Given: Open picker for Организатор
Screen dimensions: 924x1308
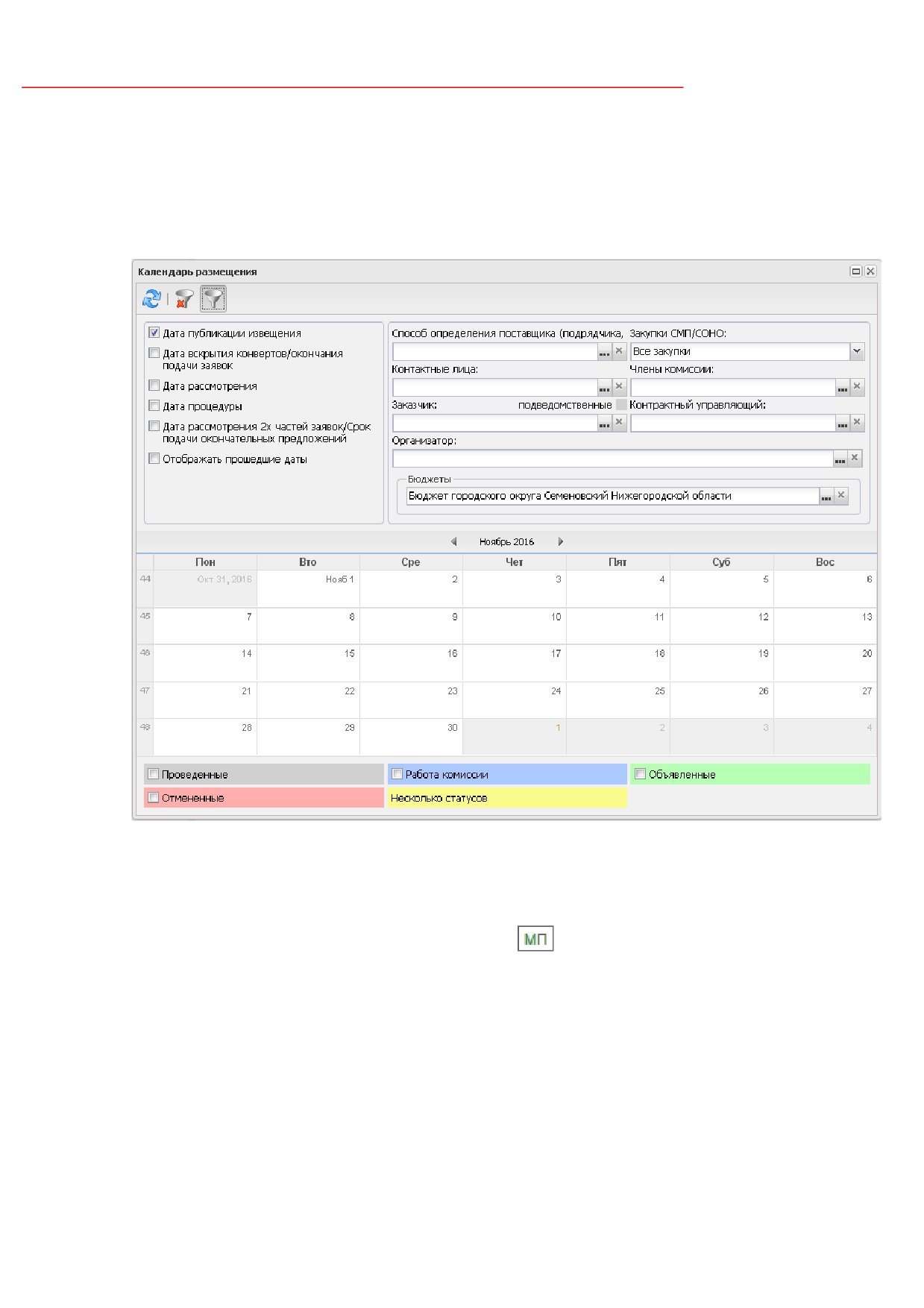Looking at the screenshot, I should 840,459.
